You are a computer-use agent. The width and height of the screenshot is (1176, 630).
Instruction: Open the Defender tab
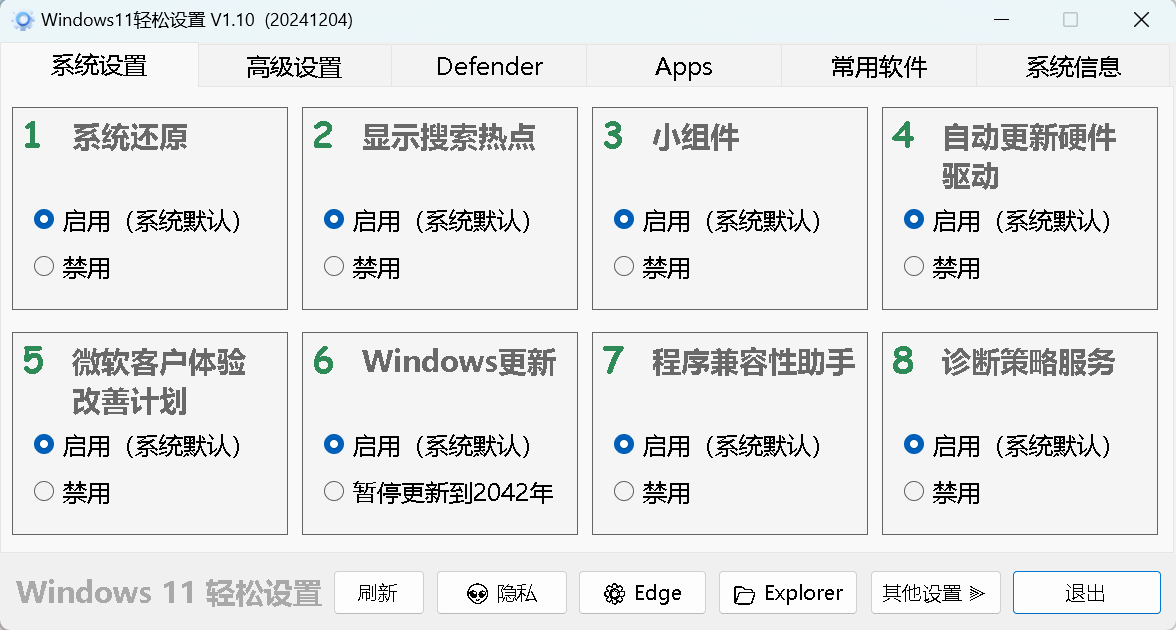coord(488,65)
